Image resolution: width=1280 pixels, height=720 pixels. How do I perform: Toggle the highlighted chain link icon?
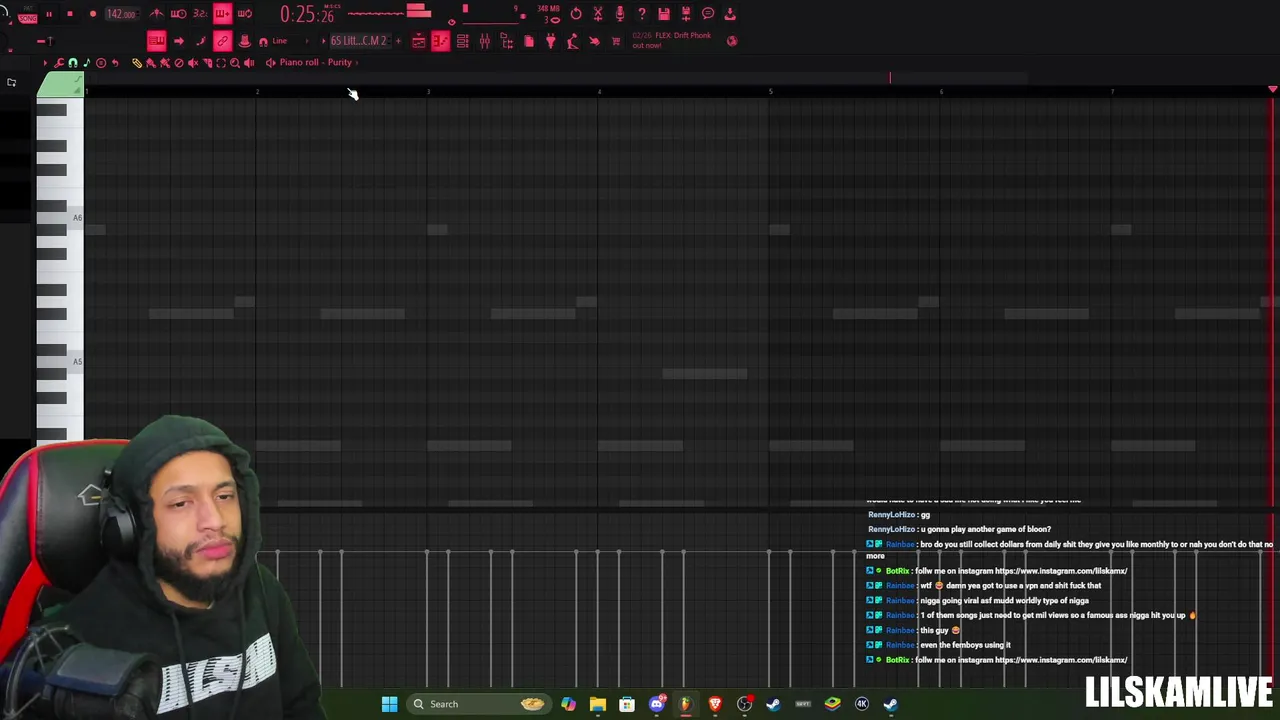(222, 41)
